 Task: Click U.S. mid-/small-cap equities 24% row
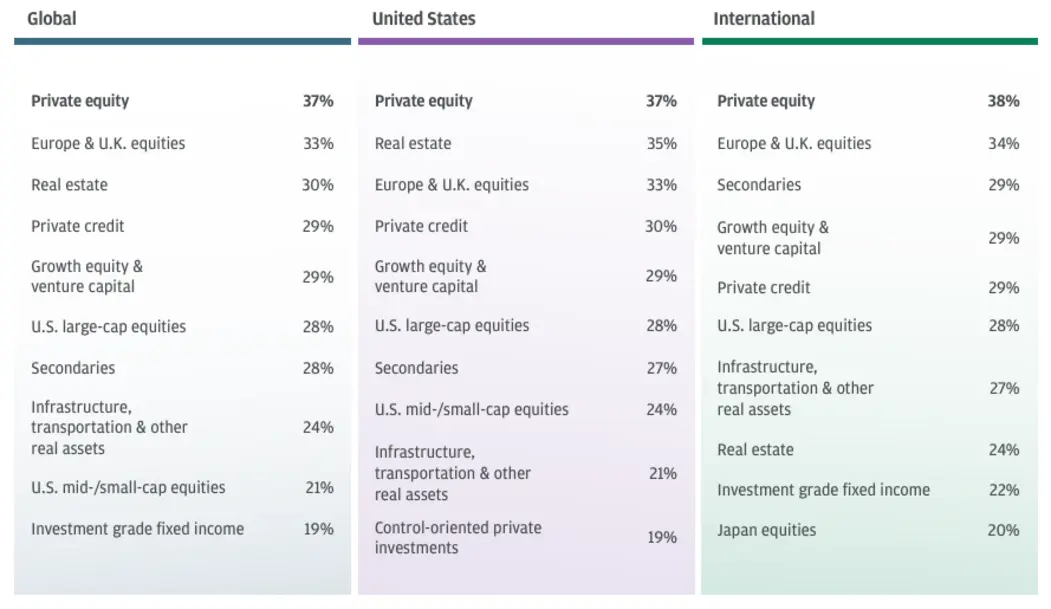click(x=526, y=409)
